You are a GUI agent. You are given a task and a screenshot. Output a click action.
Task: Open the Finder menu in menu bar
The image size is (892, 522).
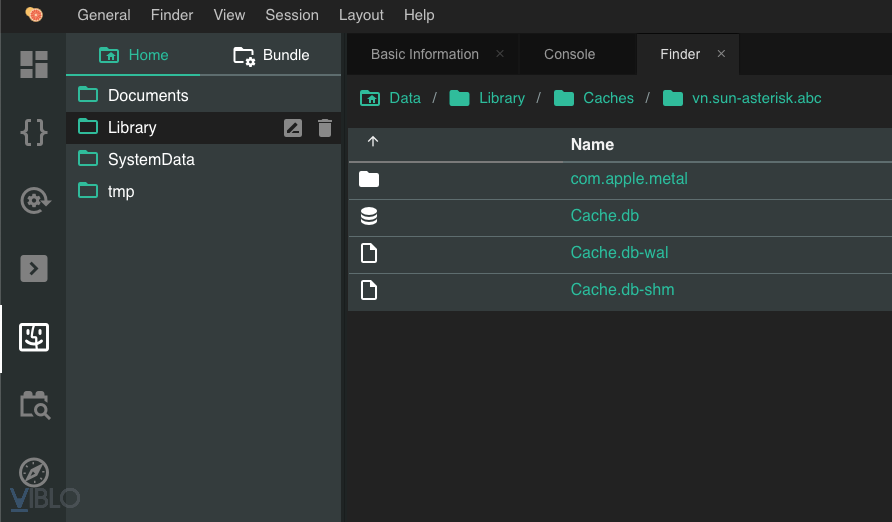point(172,15)
